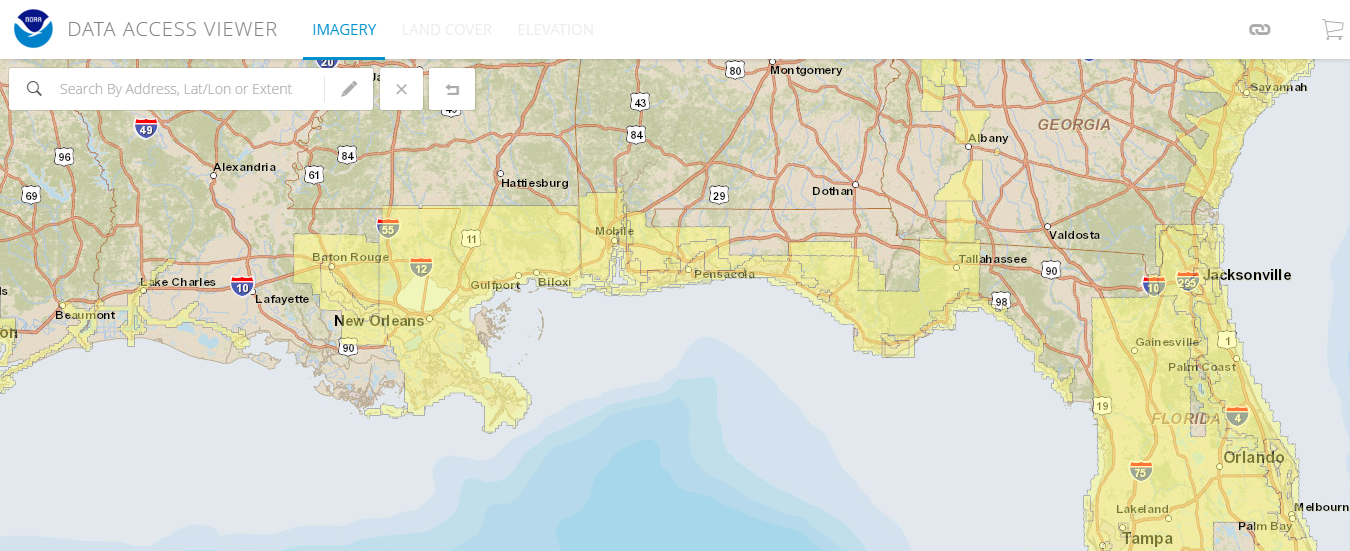The height and width of the screenshot is (551, 1350).
Task: Click the DATA ACCESS VIEWER title
Action: click(172, 29)
